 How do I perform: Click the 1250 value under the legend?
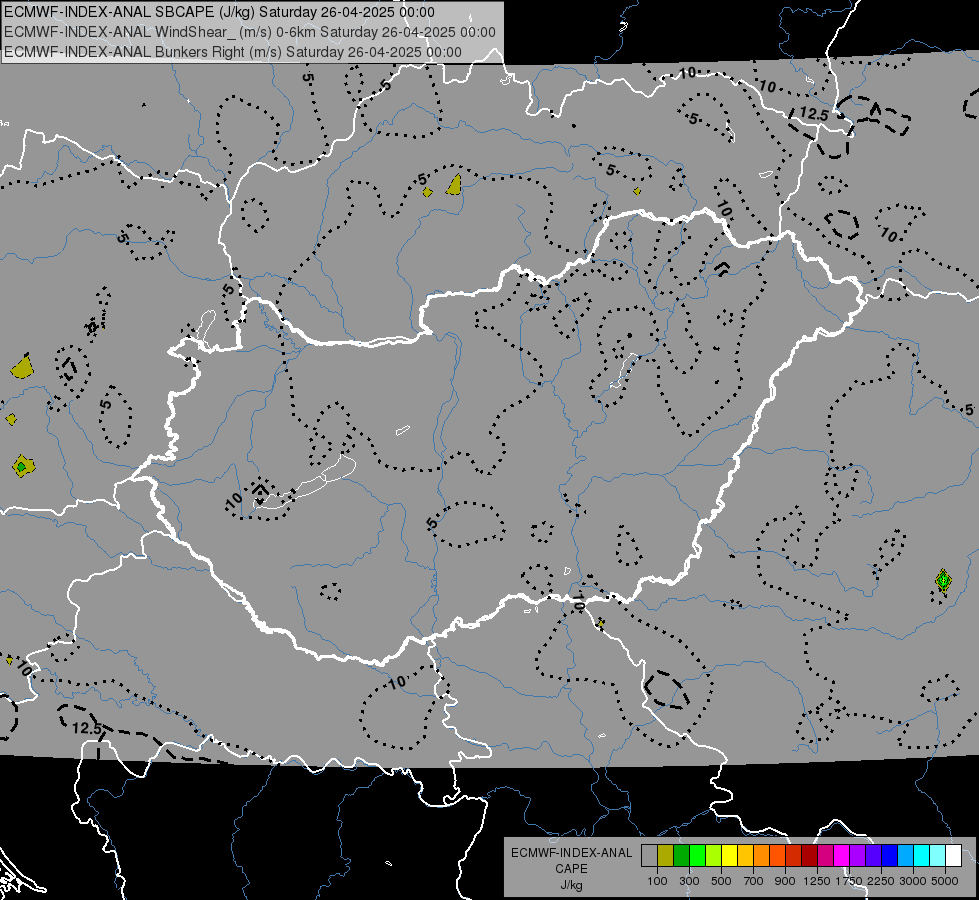point(817,881)
